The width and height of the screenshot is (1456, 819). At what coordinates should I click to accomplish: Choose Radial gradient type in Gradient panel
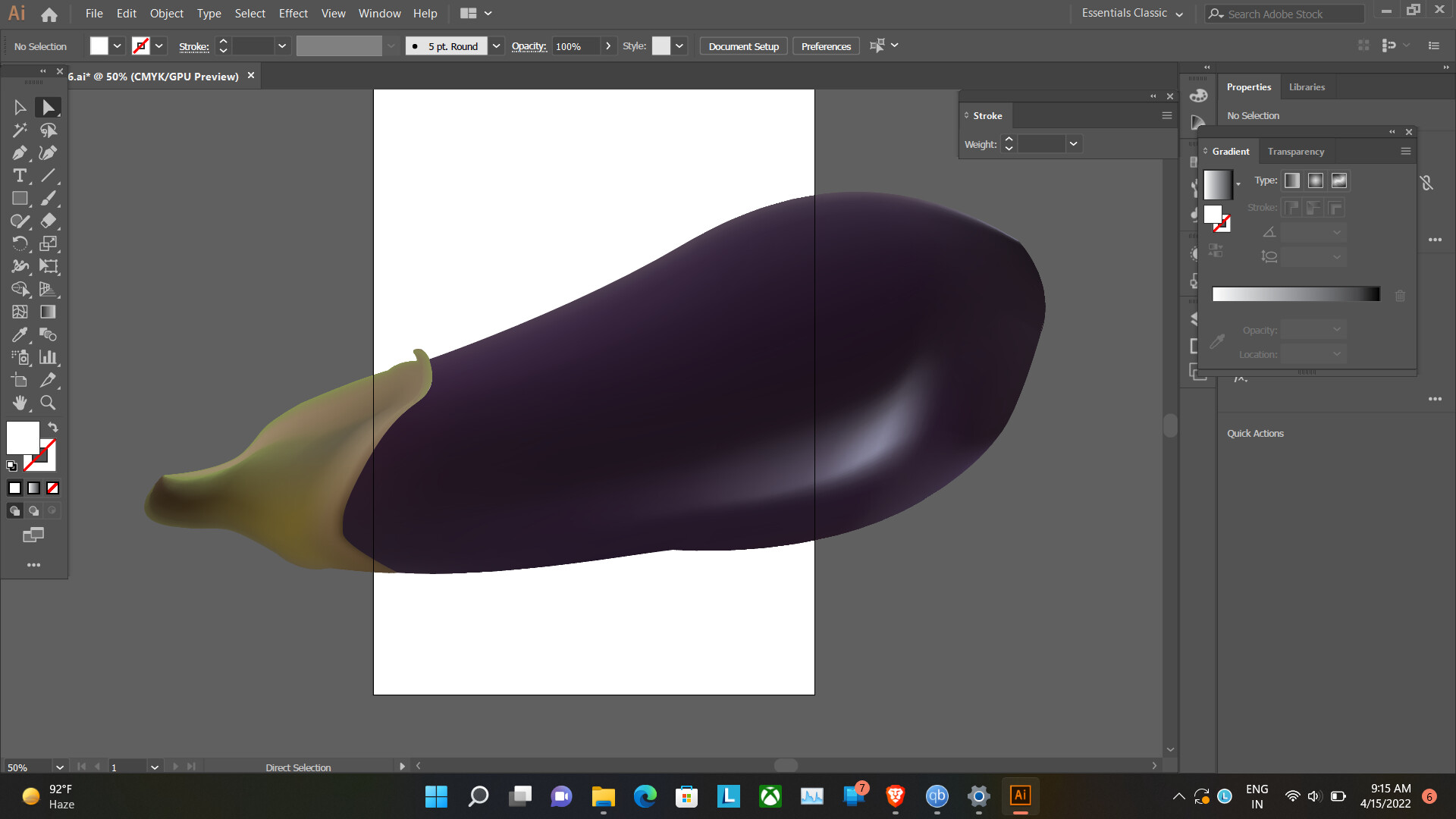1316,180
